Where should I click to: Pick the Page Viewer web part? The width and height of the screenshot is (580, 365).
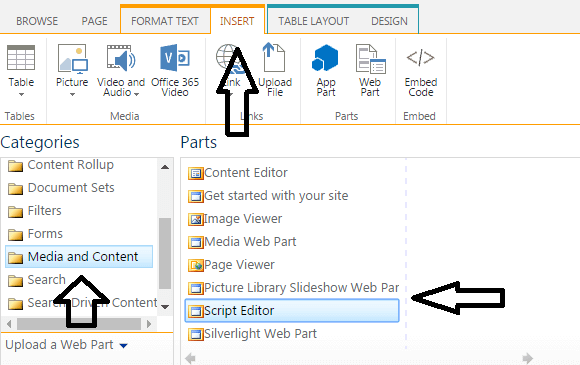point(239,265)
